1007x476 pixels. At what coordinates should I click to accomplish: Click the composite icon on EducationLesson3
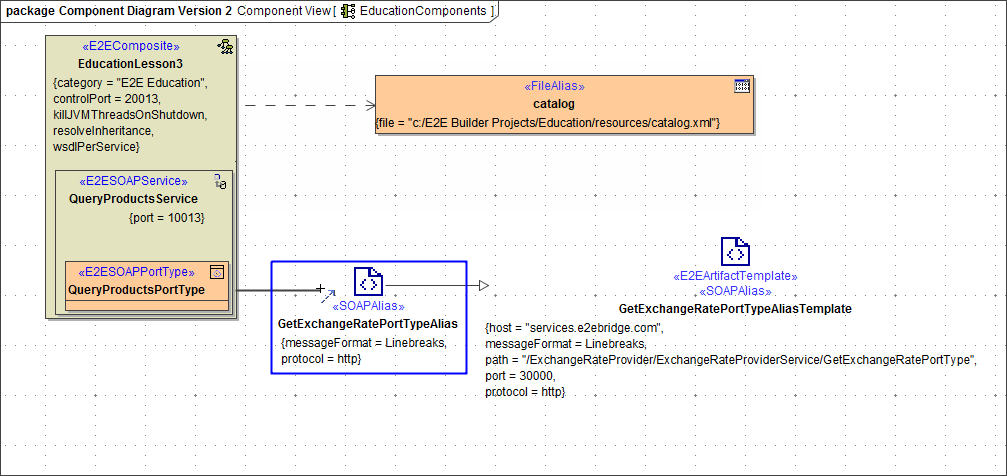pos(225,47)
